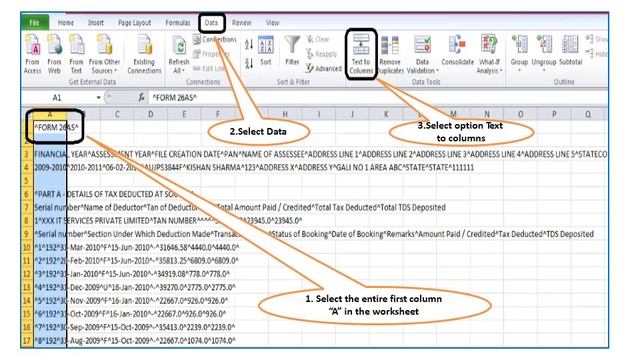Click cell '^PART A - DETAILS OF TAX DEDUCTED'
Viewport: 640px width, 360px height.
coord(50,194)
